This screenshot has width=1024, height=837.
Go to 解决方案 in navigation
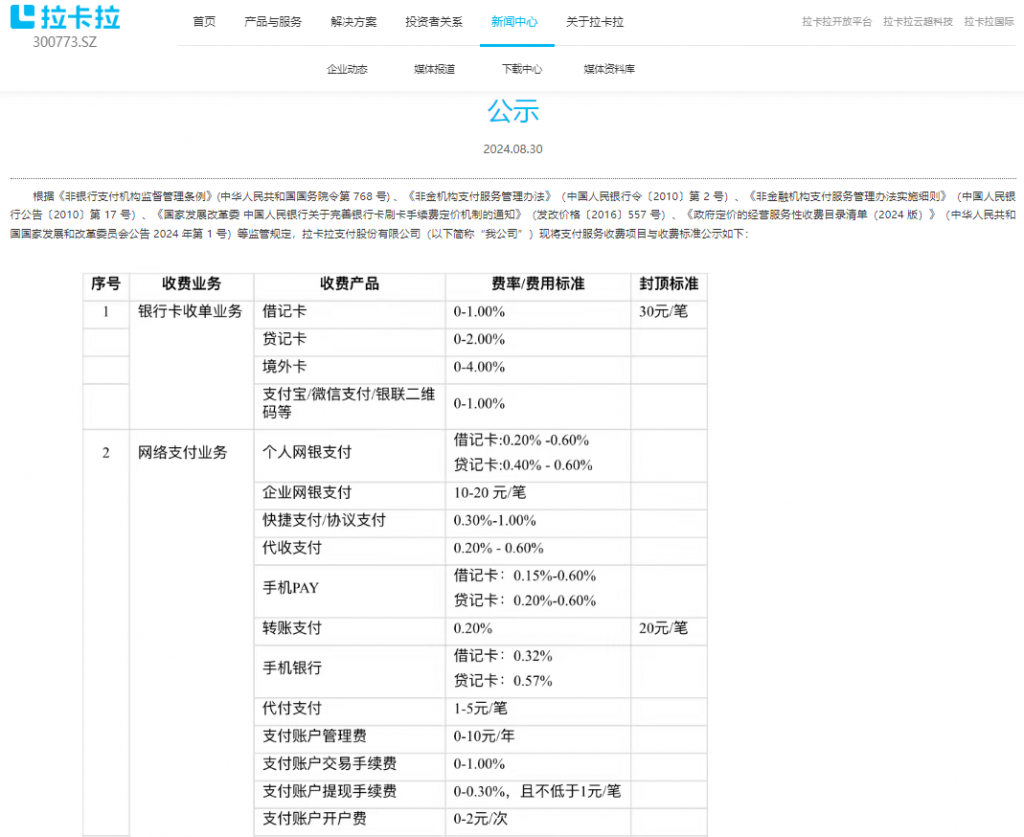click(x=353, y=22)
